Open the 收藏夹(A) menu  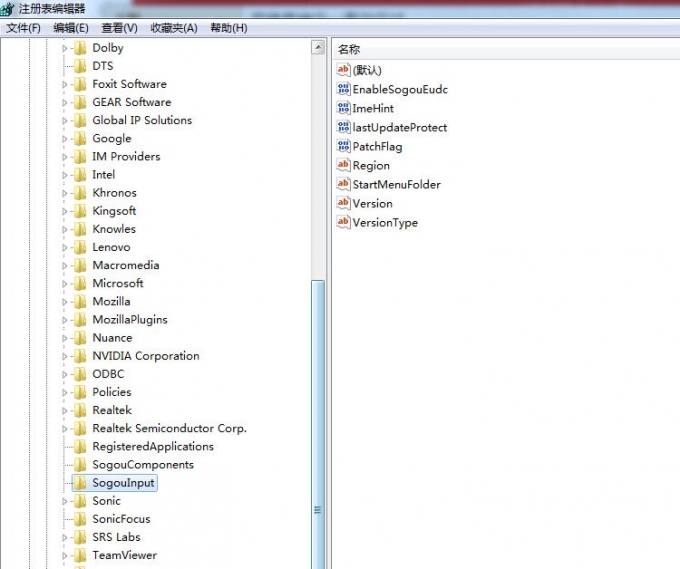[173, 28]
